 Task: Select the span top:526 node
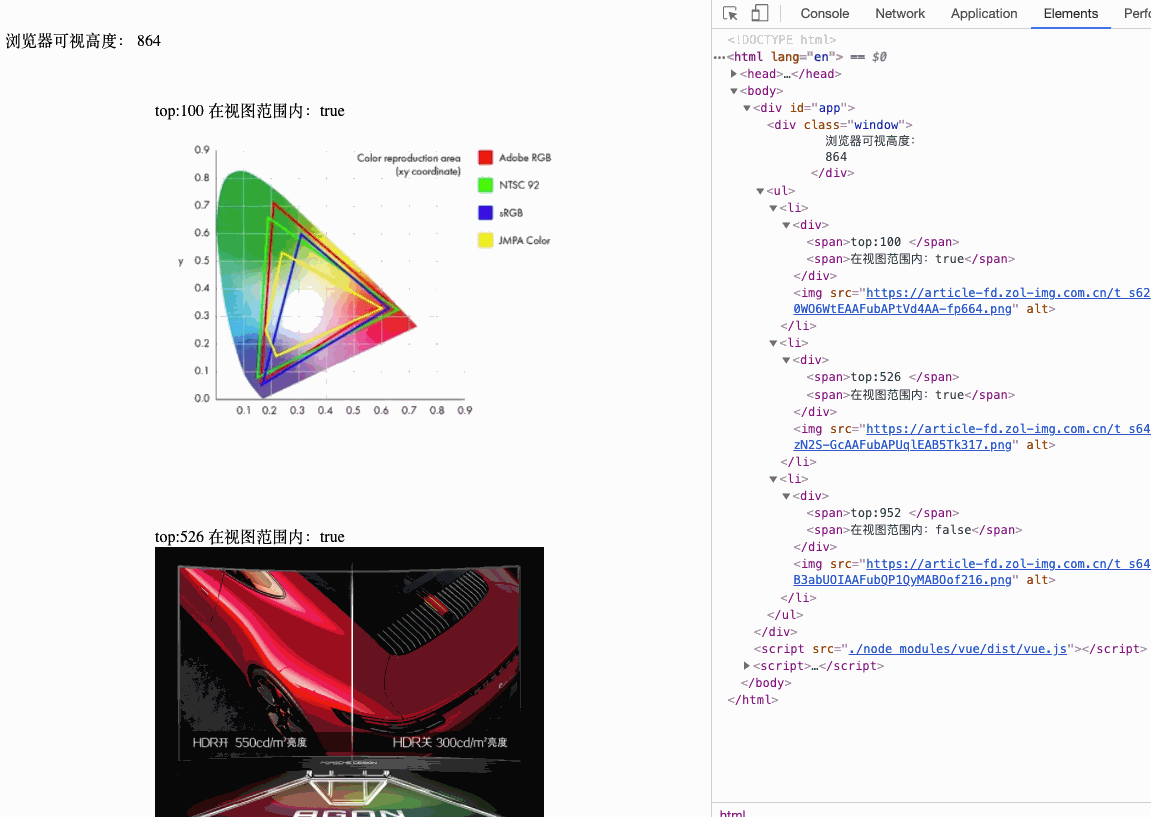(882, 377)
